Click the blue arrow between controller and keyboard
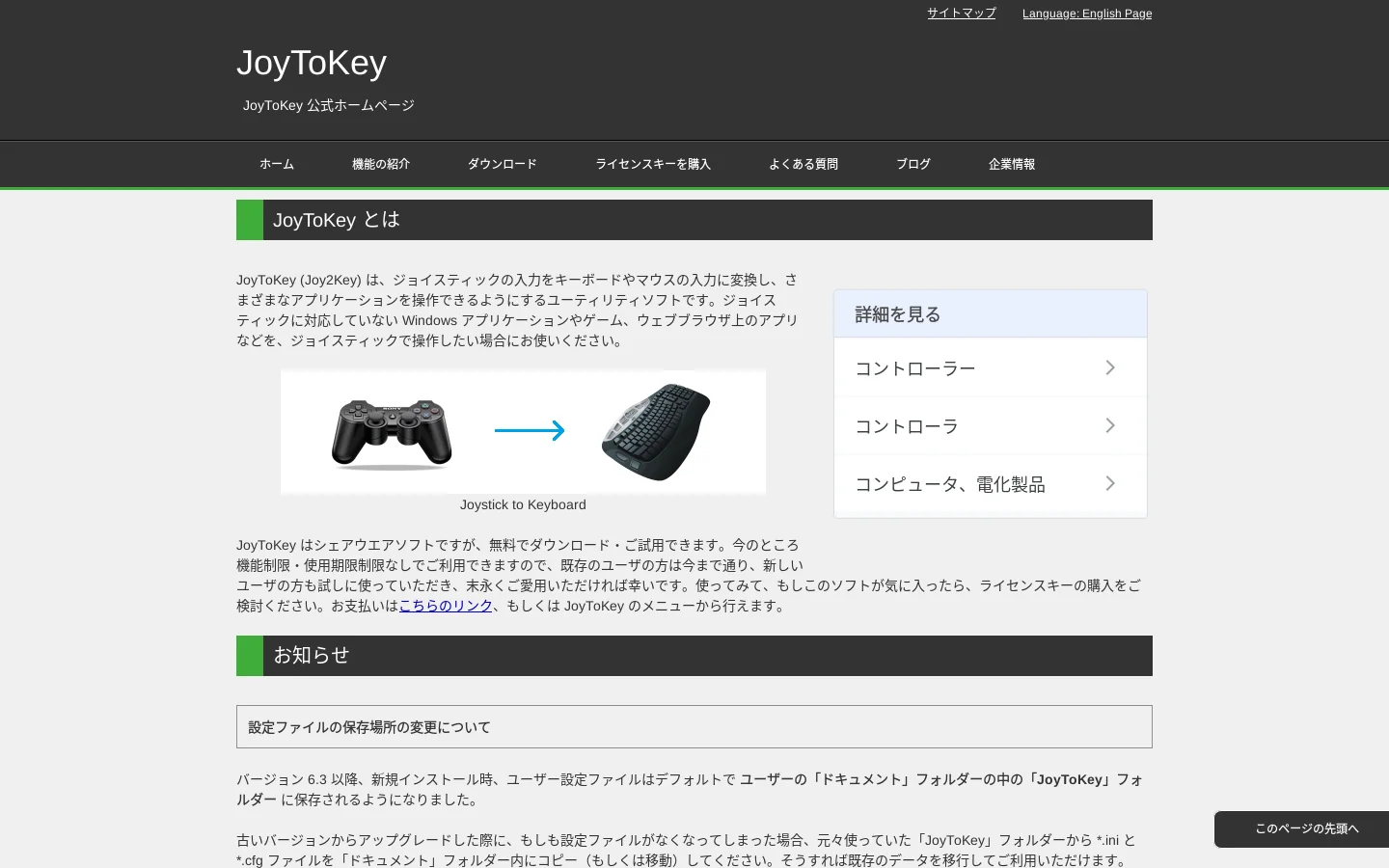 (x=530, y=430)
